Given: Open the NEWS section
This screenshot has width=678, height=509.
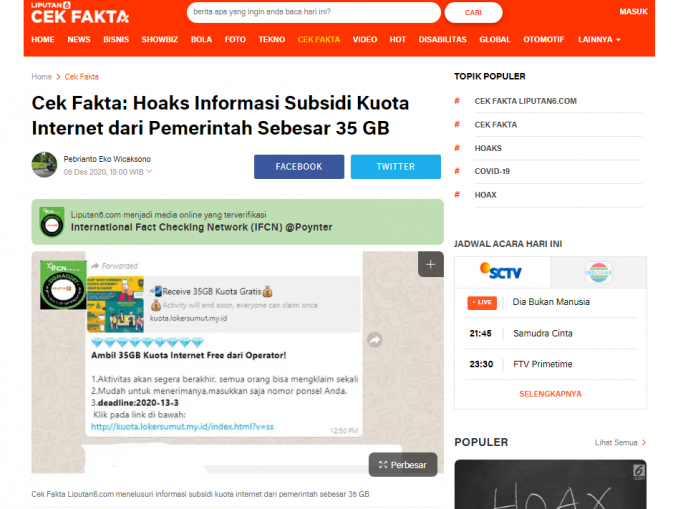Looking at the screenshot, I should 79,39.
